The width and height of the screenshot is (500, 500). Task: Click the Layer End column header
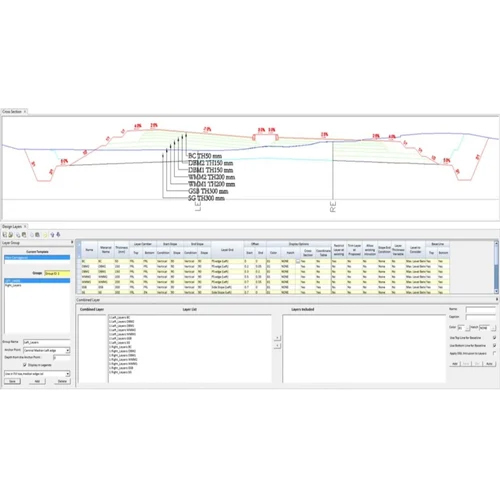coord(227,250)
